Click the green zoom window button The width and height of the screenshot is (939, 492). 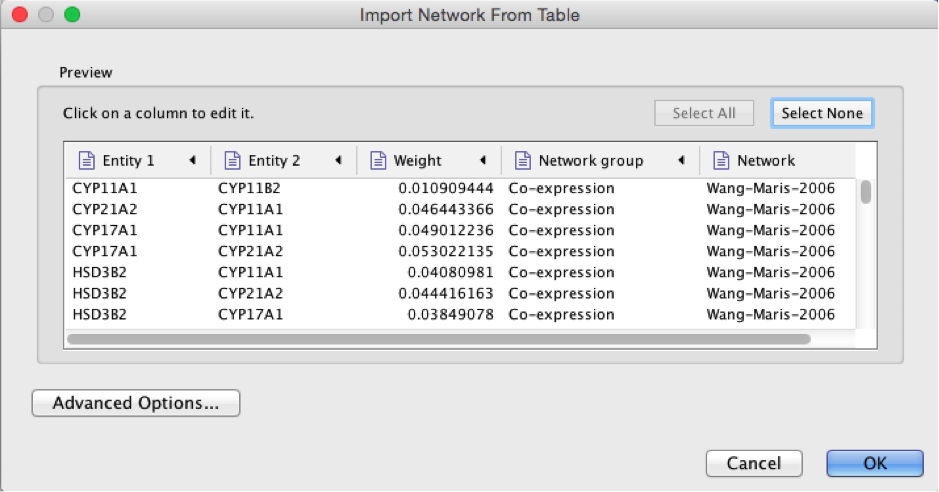click(71, 15)
